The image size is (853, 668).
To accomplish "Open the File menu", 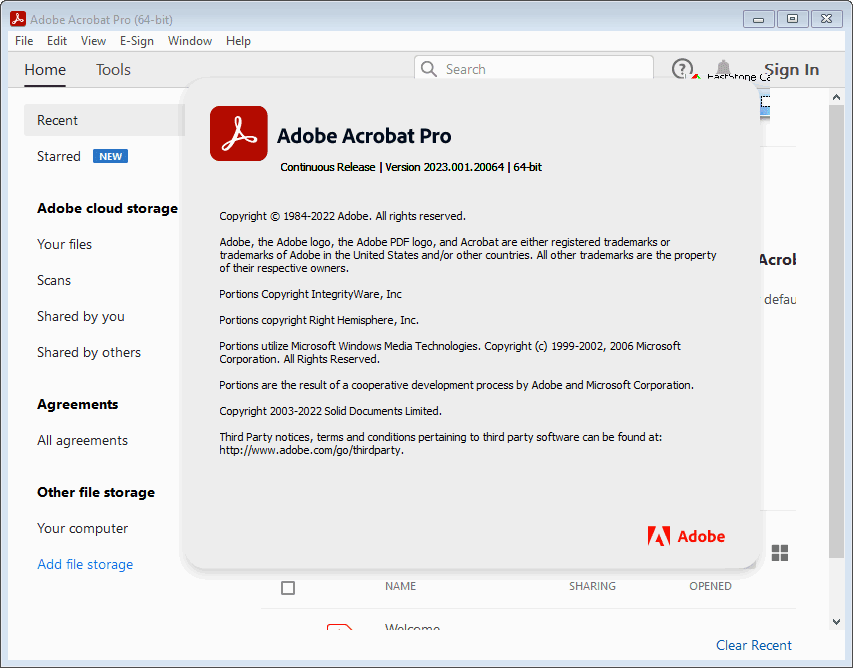I will click(x=24, y=41).
